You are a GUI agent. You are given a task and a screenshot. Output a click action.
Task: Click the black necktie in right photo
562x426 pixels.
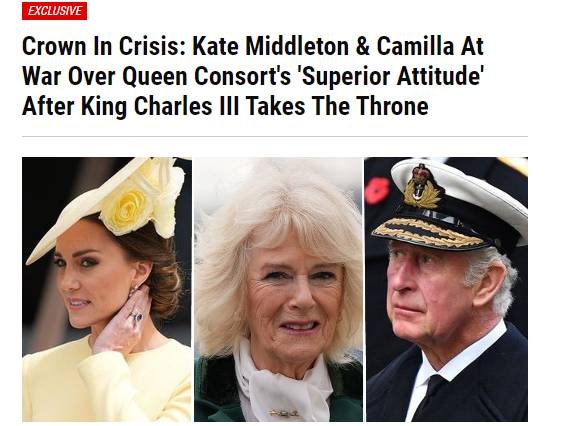click(429, 397)
